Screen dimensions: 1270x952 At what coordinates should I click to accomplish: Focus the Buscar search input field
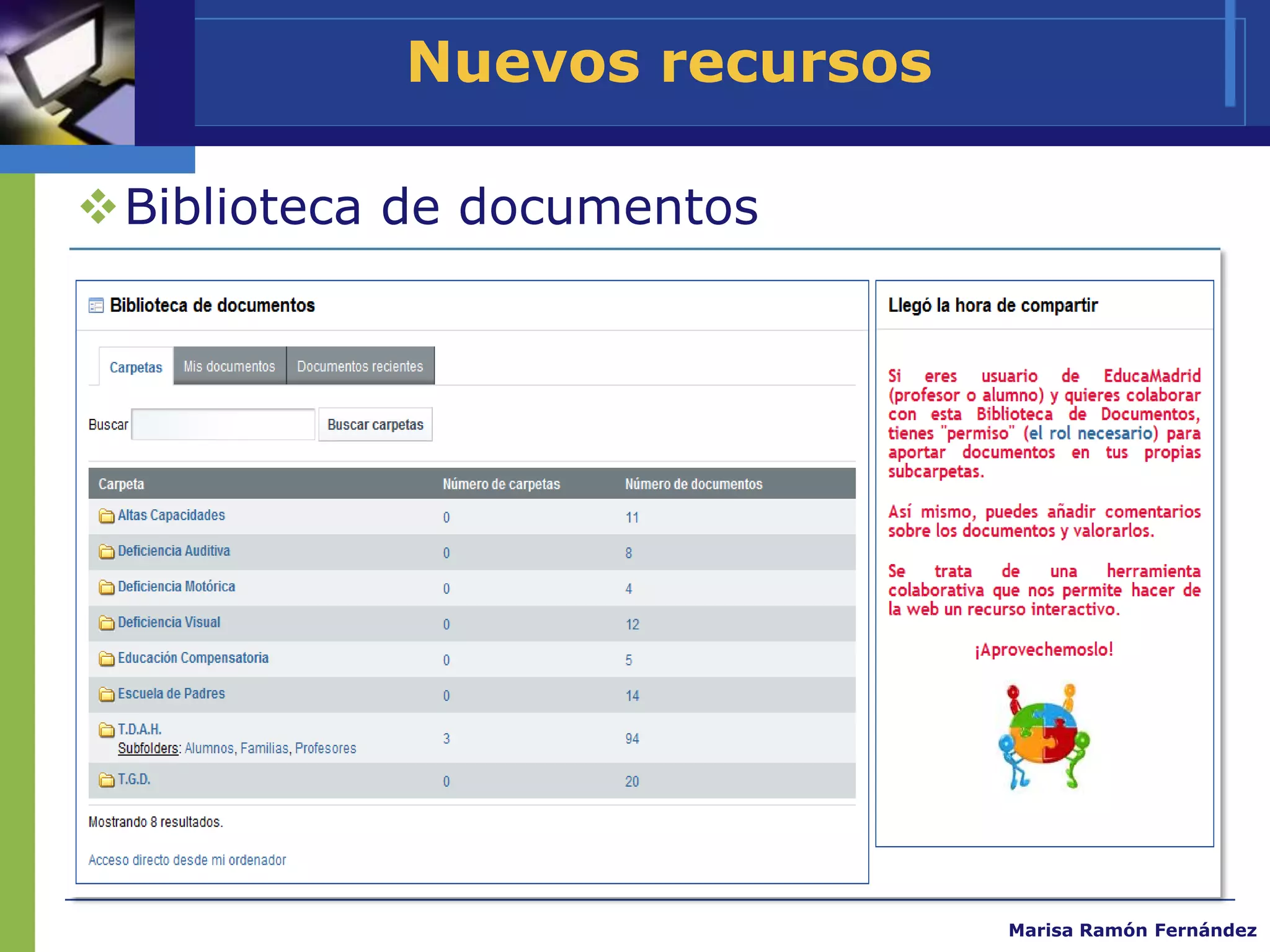pos(223,425)
